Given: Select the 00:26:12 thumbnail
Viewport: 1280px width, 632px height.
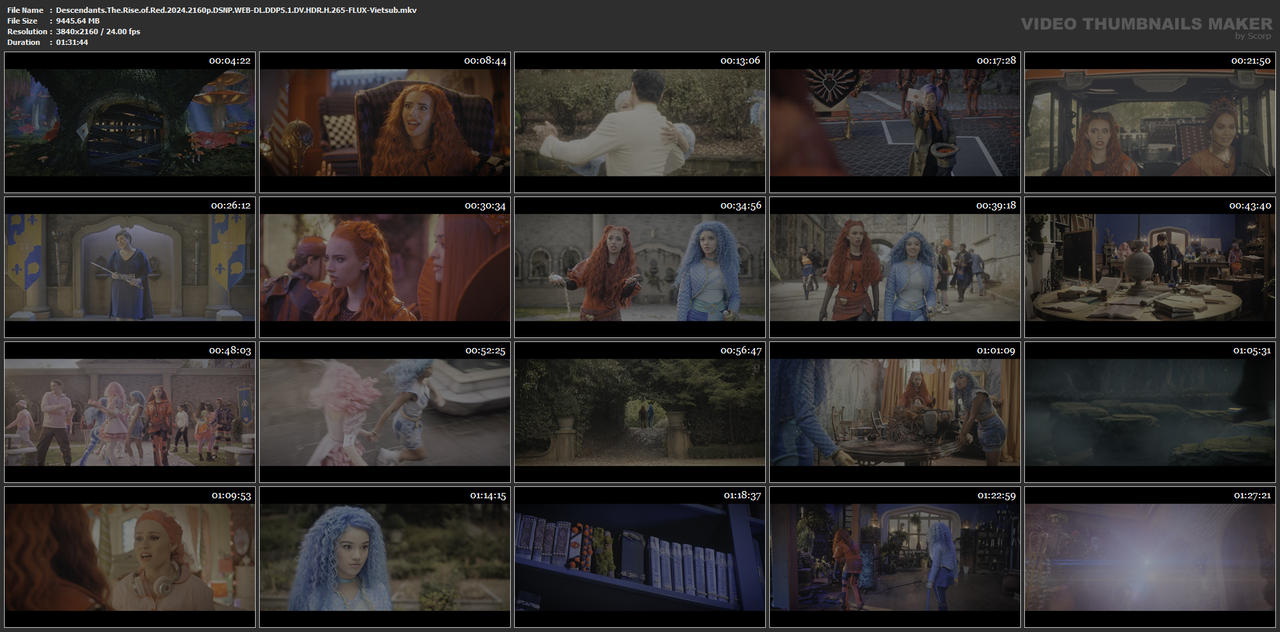Looking at the screenshot, I should point(130,267).
